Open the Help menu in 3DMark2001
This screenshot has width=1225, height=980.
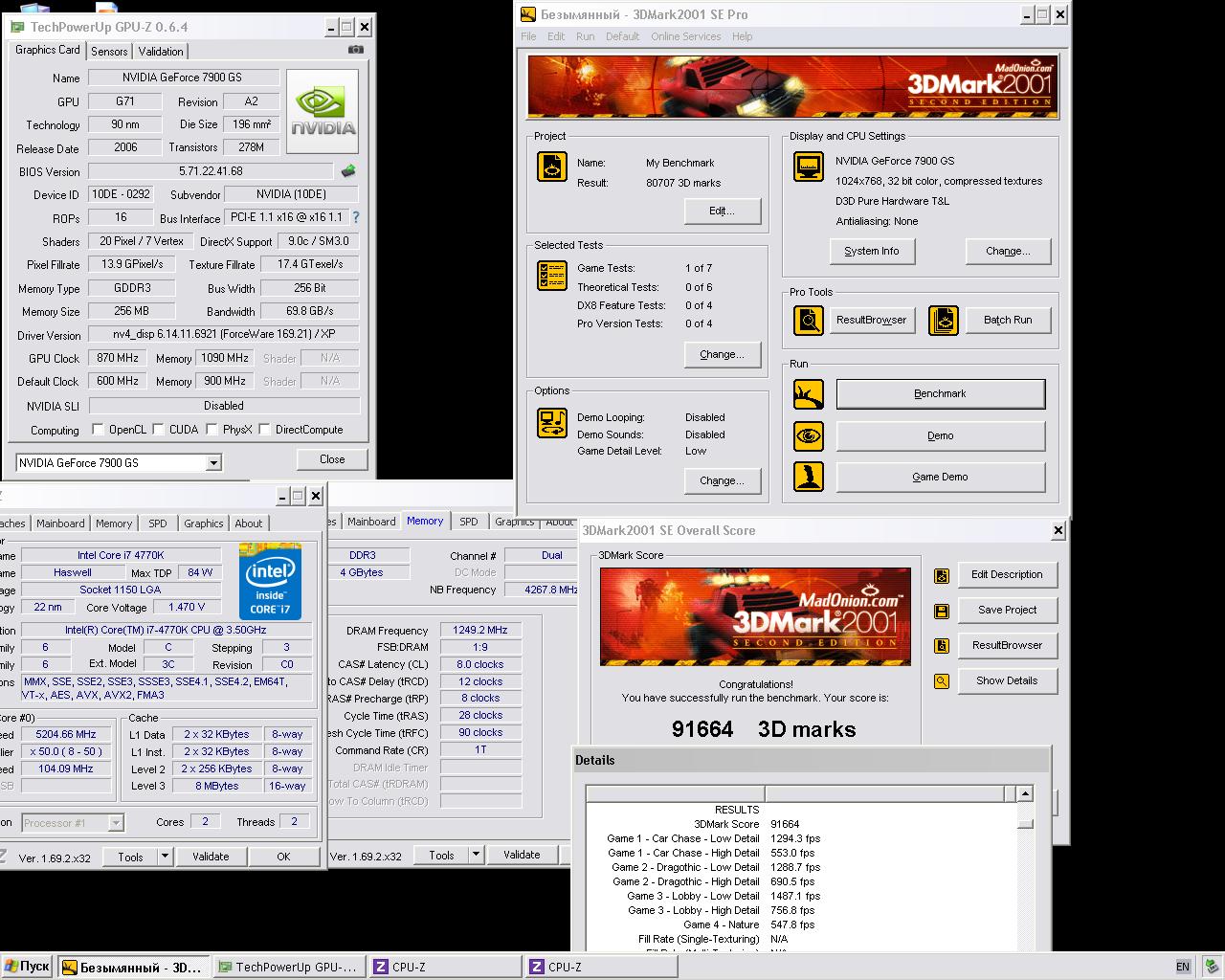point(743,36)
